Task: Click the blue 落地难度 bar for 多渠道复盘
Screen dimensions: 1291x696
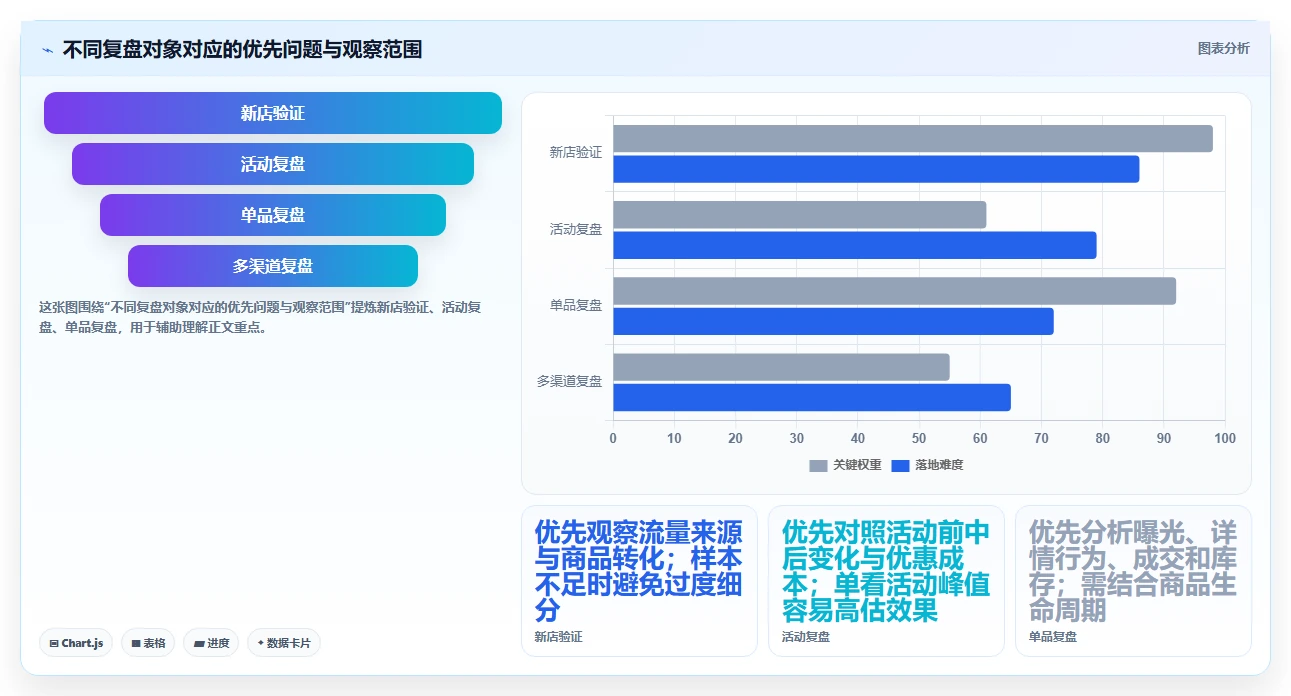Action: [x=812, y=397]
